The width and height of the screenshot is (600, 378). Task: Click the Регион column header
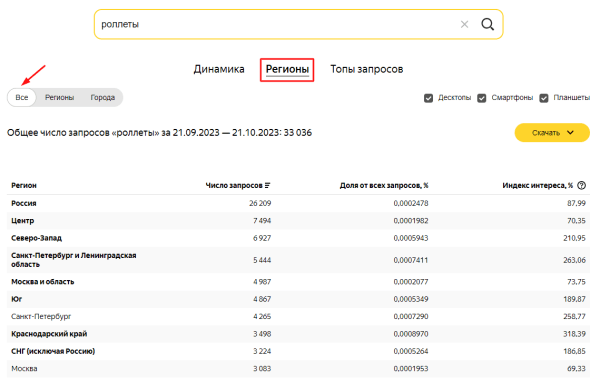coord(24,185)
